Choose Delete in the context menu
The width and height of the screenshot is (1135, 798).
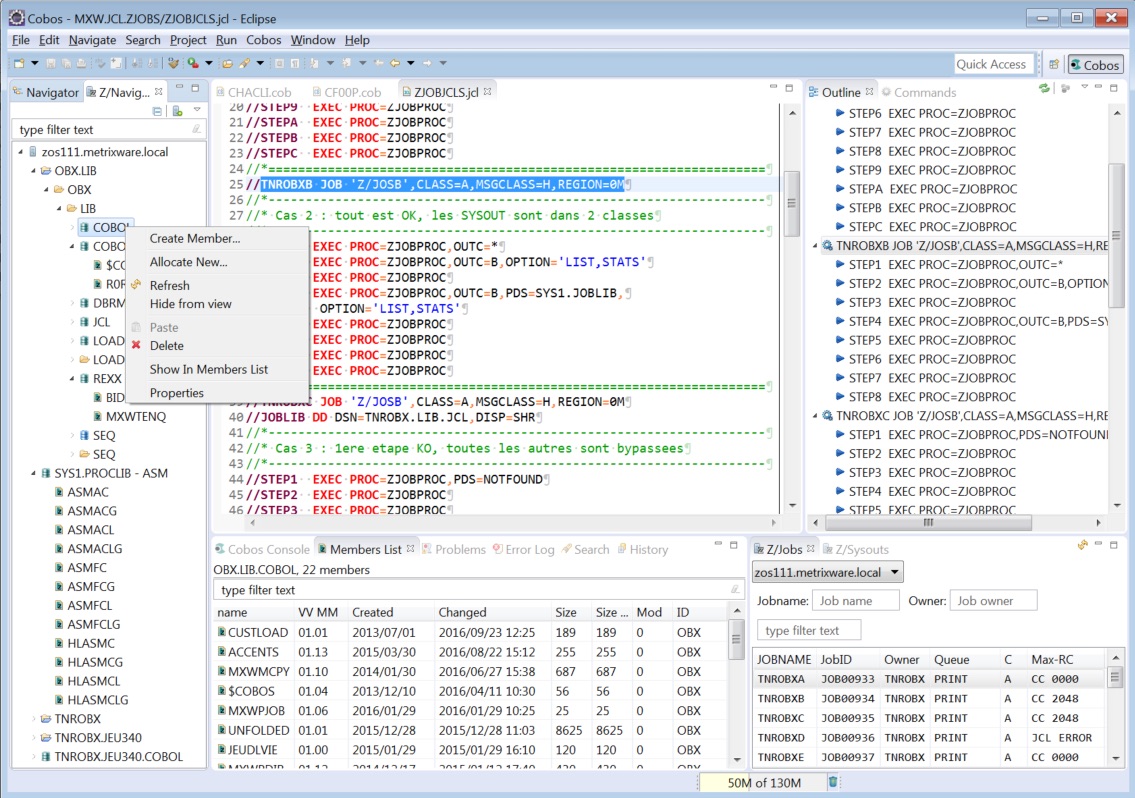(x=217, y=346)
